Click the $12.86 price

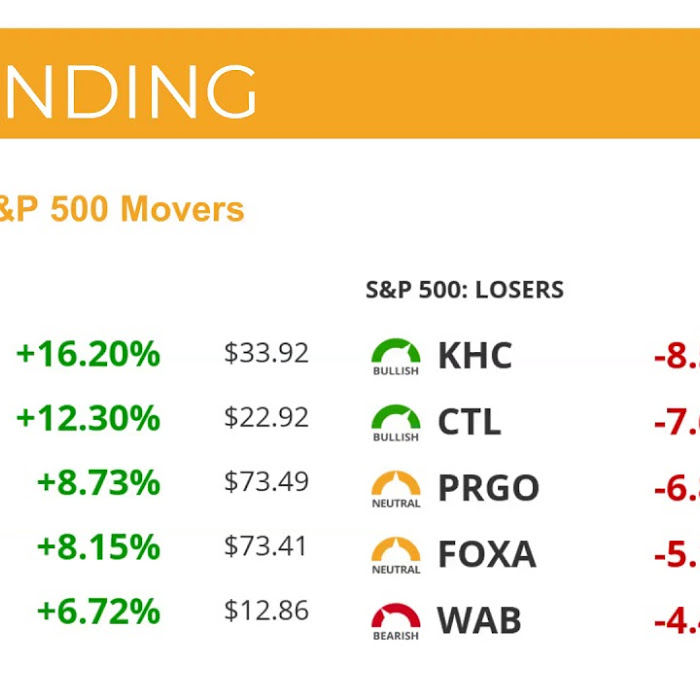pyautogui.click(x=266, y=610)
